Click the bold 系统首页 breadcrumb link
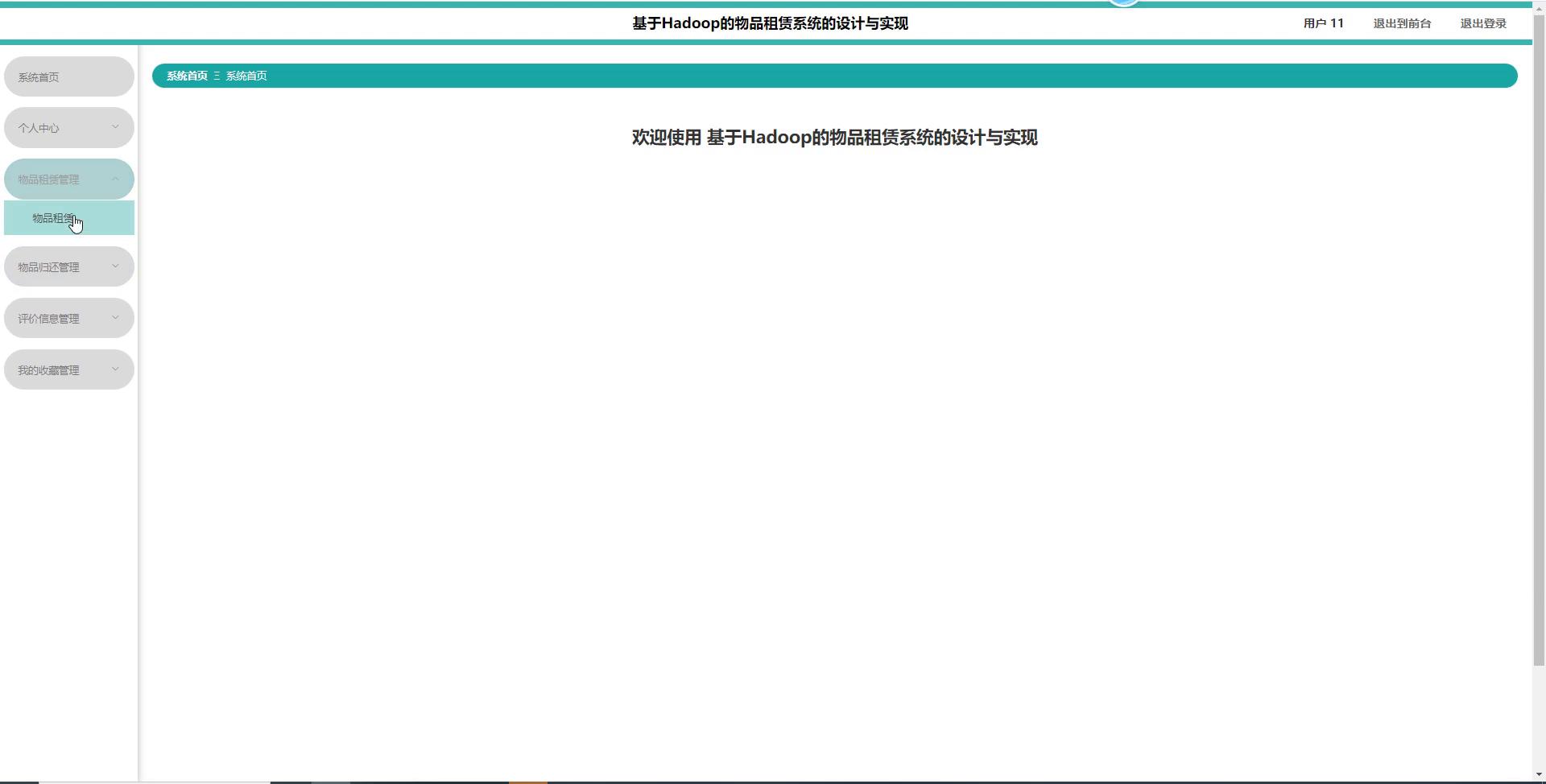 coord(187,76)
